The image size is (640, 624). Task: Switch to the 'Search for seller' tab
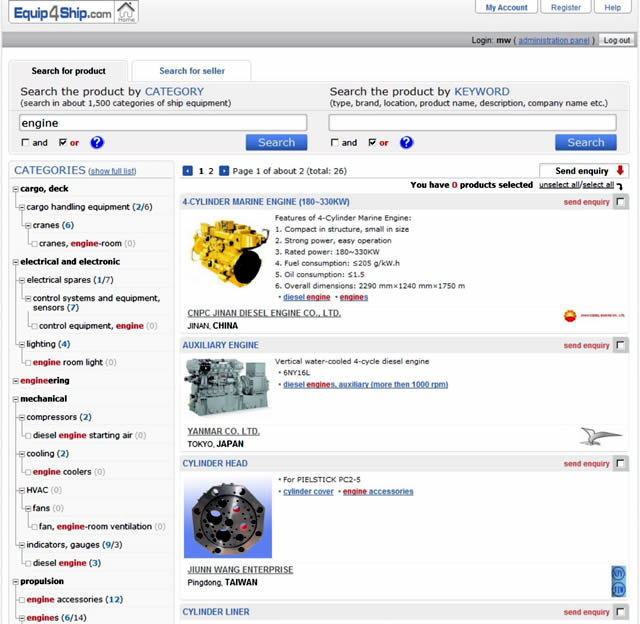pyautogui.click(x=191, y=71)
